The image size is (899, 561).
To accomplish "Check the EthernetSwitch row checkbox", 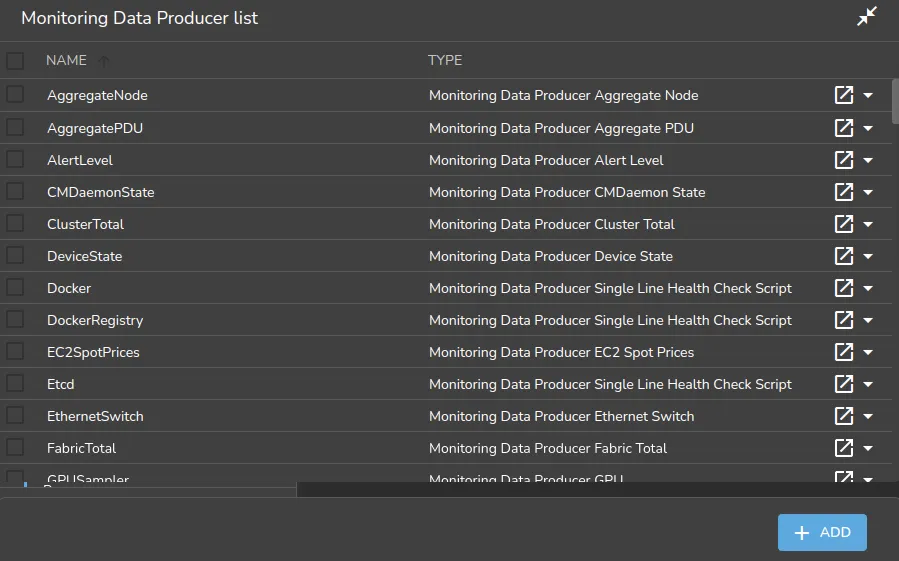I will 15,415.
